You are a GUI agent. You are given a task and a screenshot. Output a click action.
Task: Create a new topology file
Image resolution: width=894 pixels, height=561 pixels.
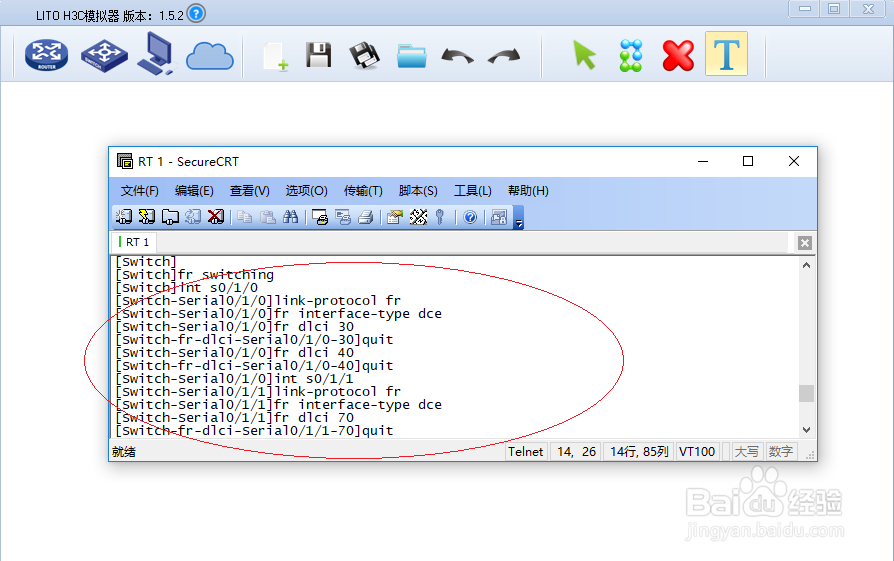coord(276,56)
